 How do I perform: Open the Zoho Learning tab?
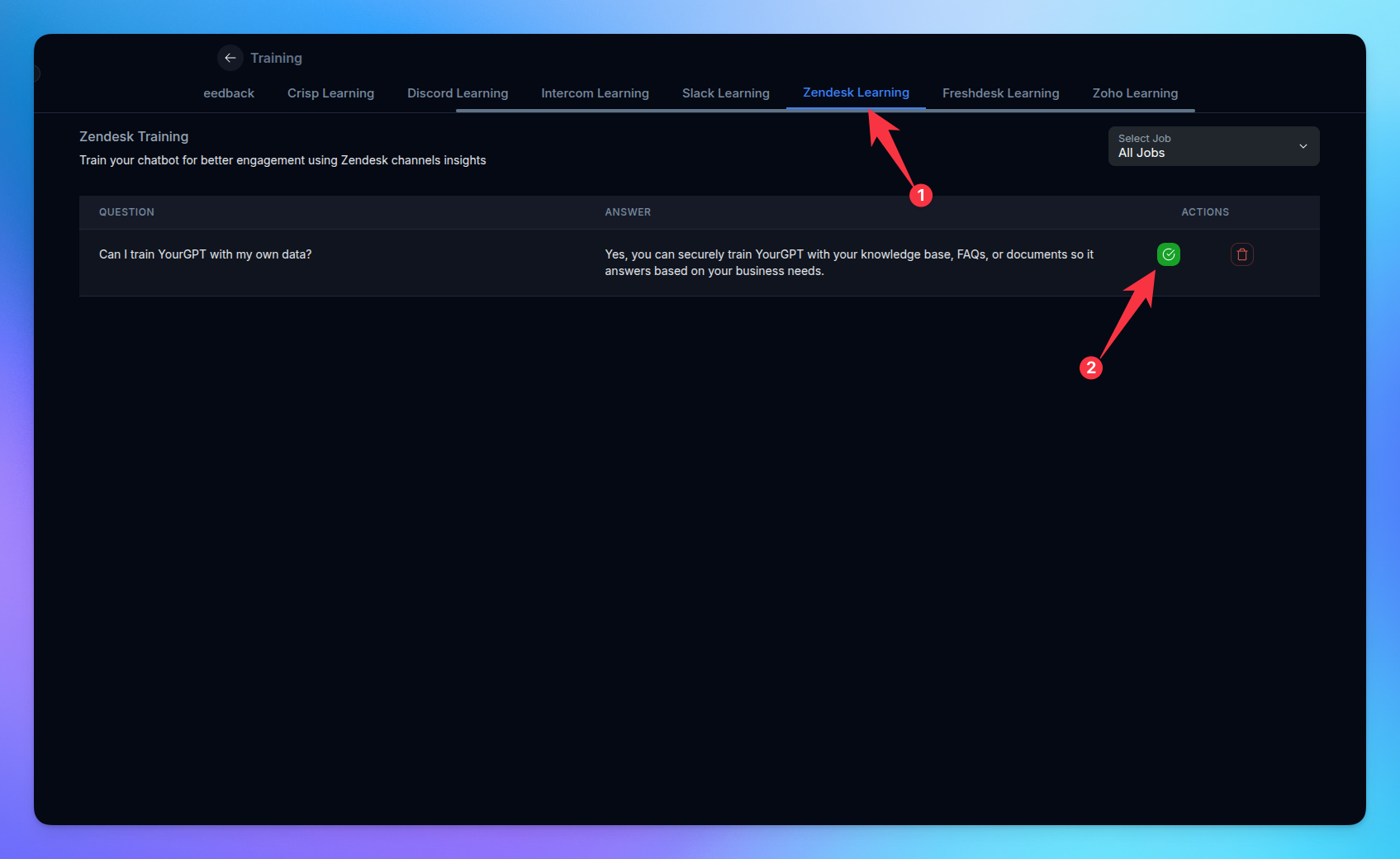coord(1135,93)
